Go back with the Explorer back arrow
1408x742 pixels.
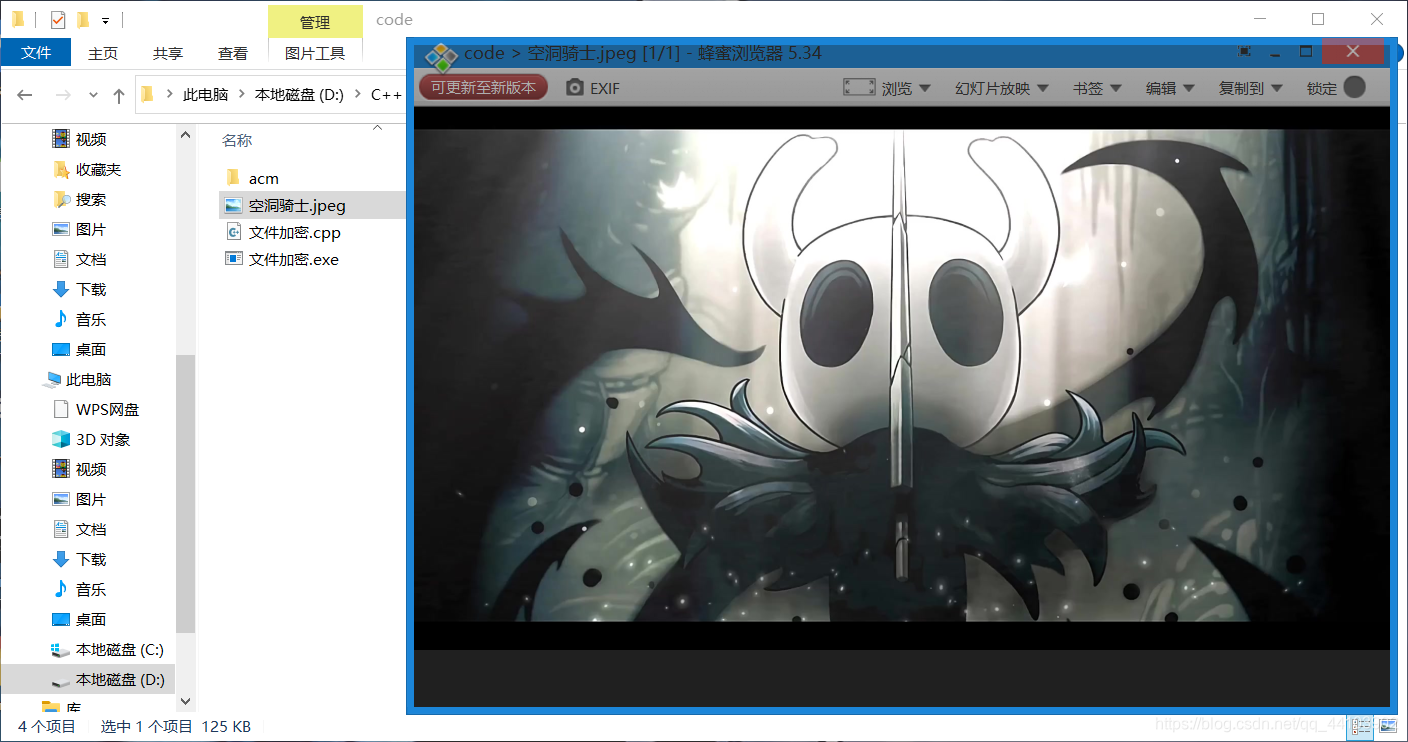click(25, 95)
